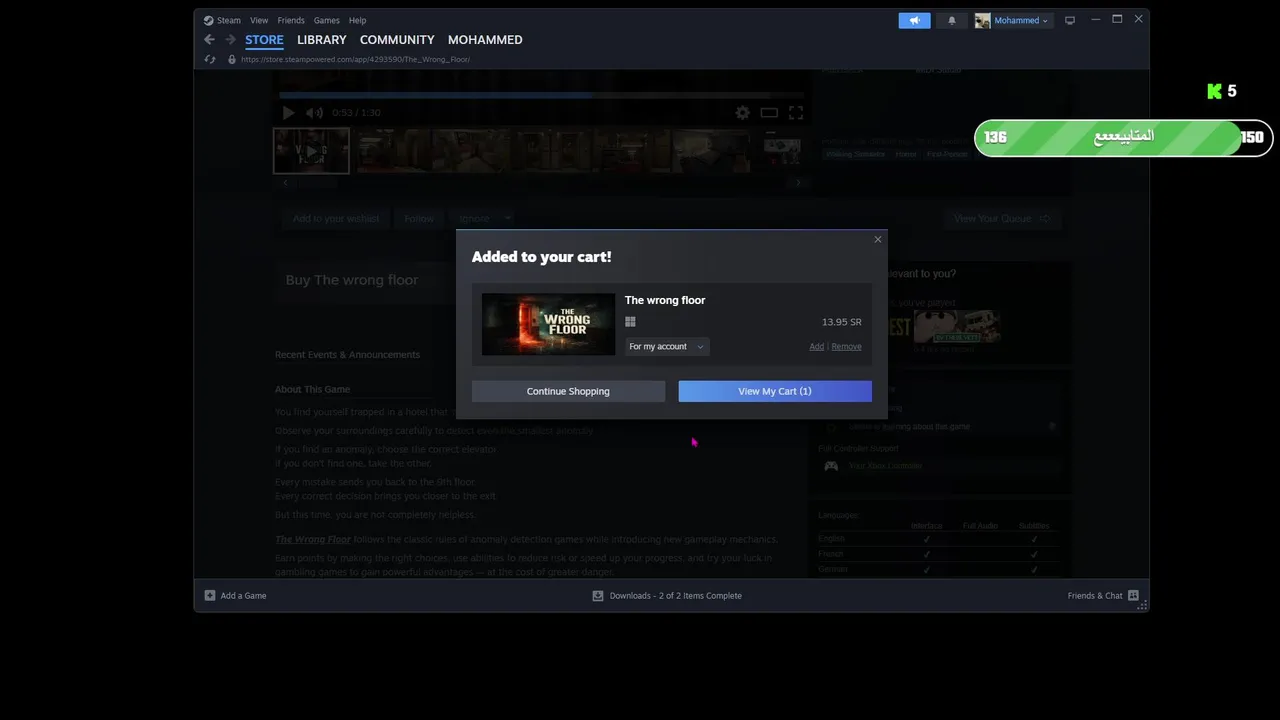
Task: Switch to the STORE tab
Action: point(264,40)
